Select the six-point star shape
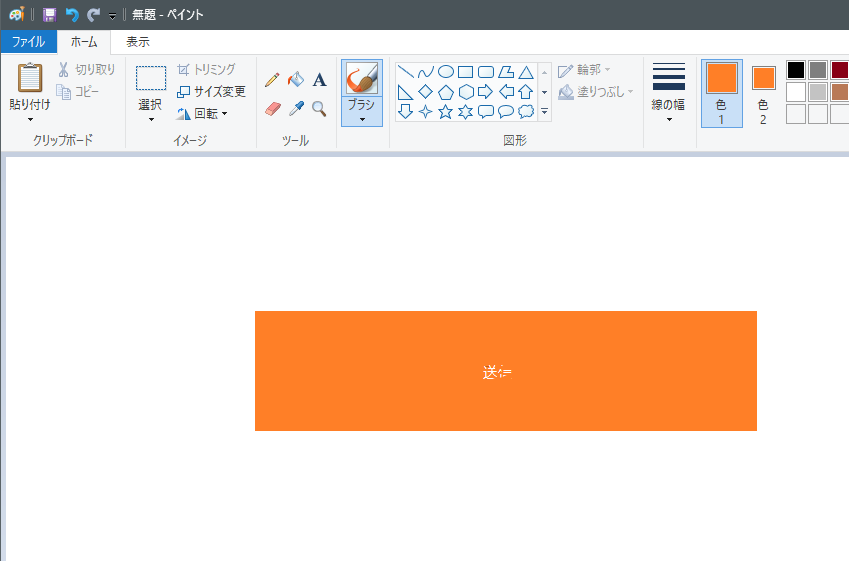This screenshot has height=561, width=849. tap(466, 112)
